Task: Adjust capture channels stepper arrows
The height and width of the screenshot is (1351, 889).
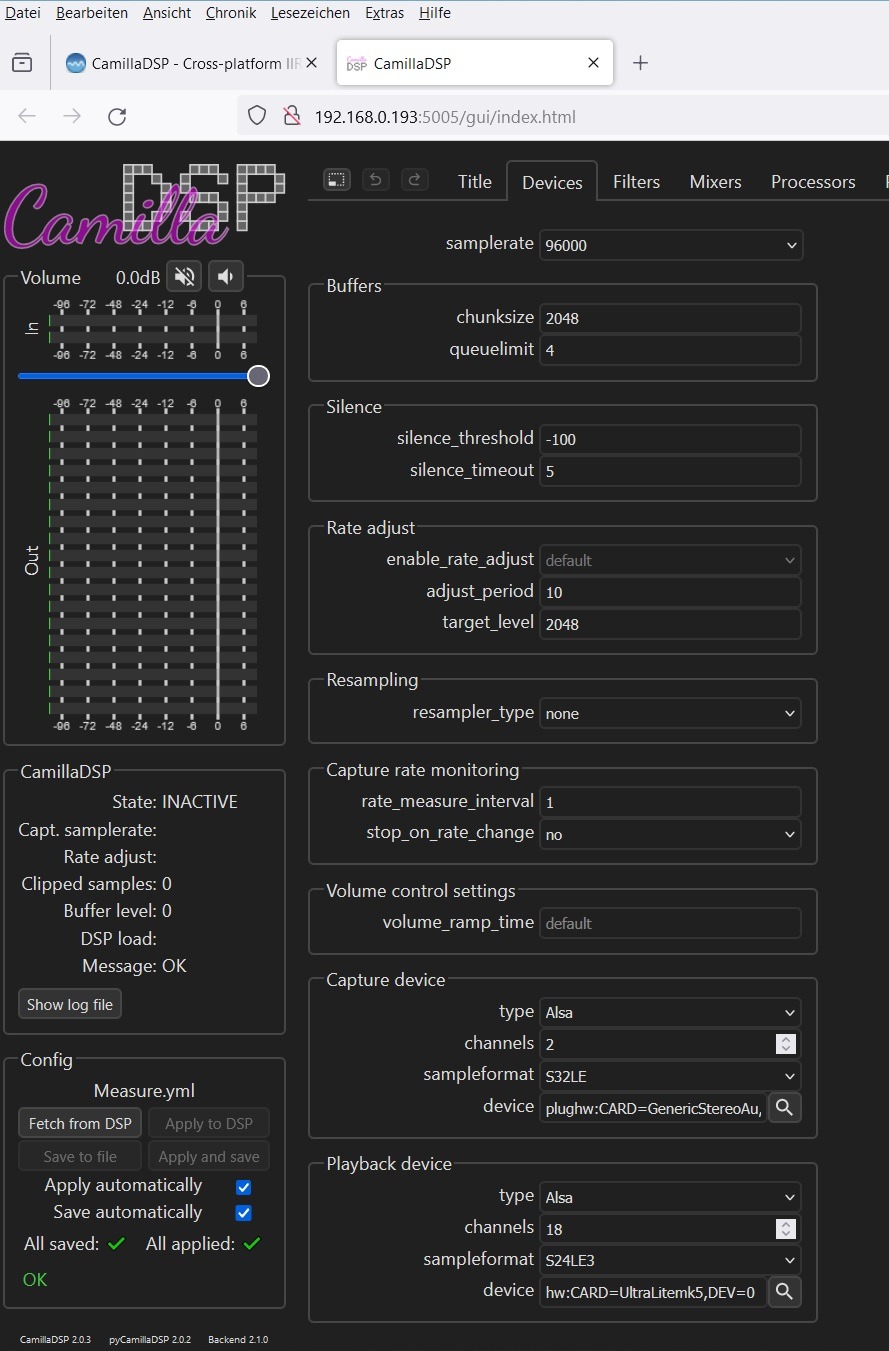Action: 786,1044
